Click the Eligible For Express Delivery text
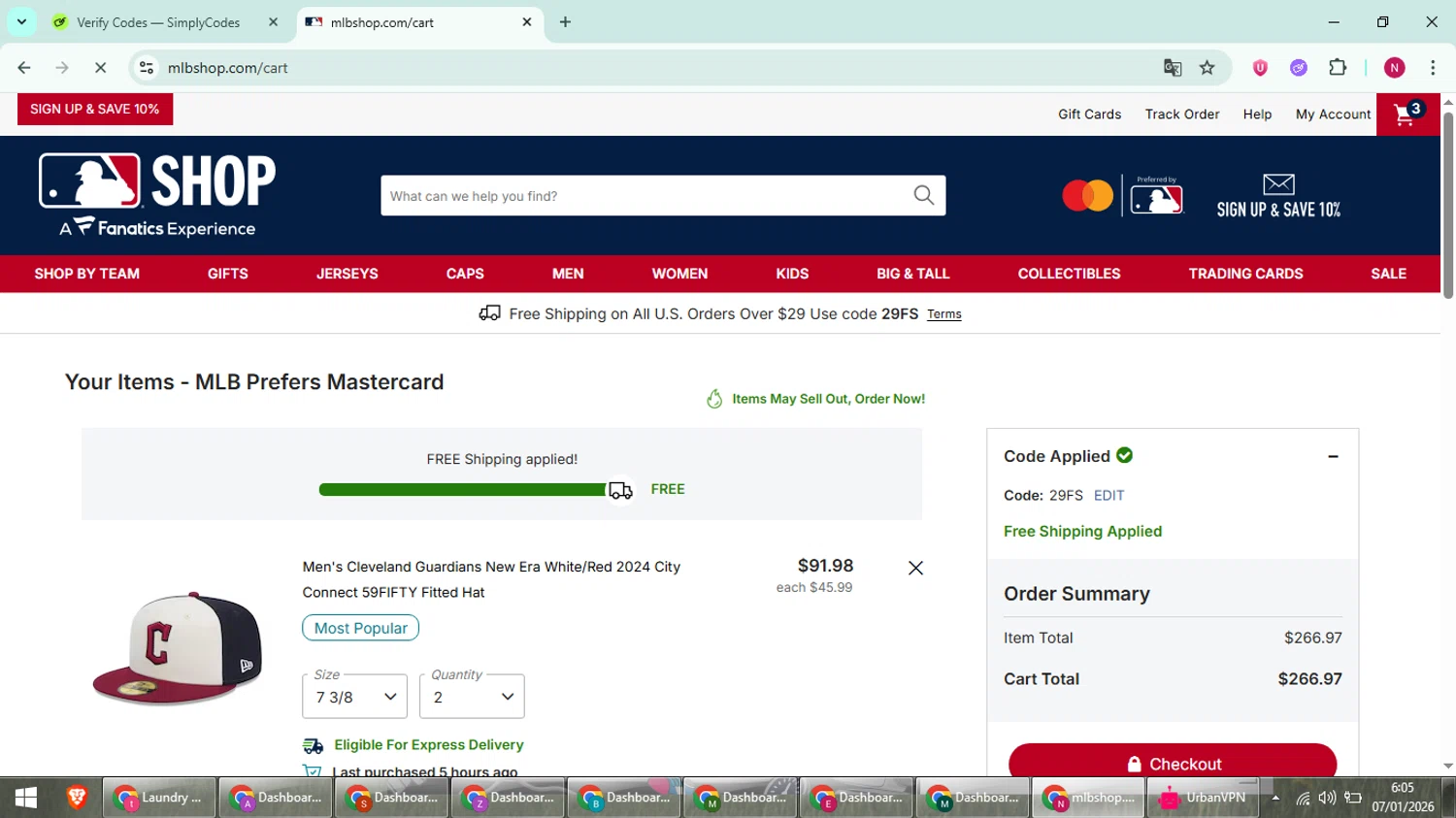Screen dimensions: 1456x818 point(429,745)
